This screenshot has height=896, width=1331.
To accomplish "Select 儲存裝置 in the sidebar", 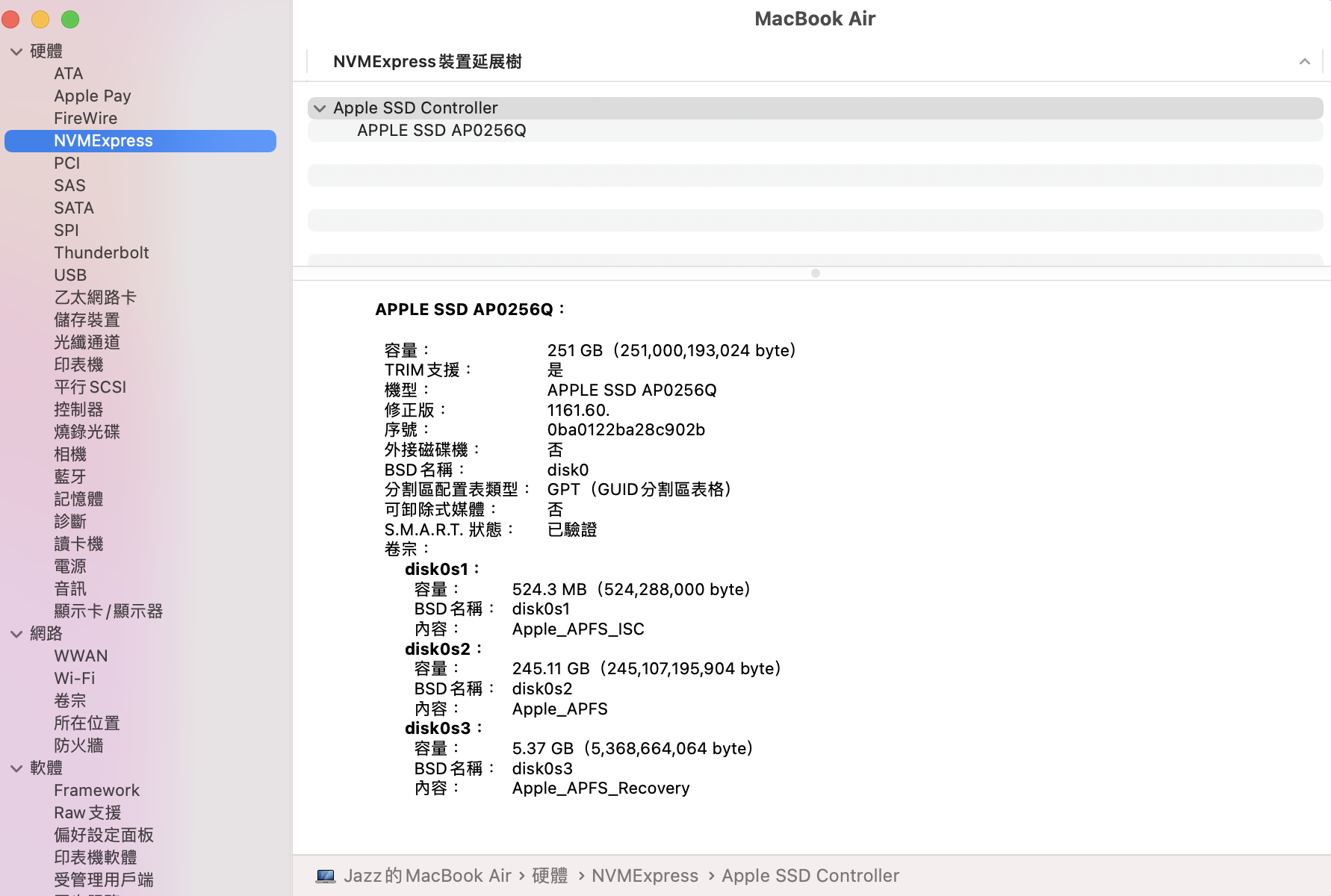I will pyautogui.click(x=87, y=320).
